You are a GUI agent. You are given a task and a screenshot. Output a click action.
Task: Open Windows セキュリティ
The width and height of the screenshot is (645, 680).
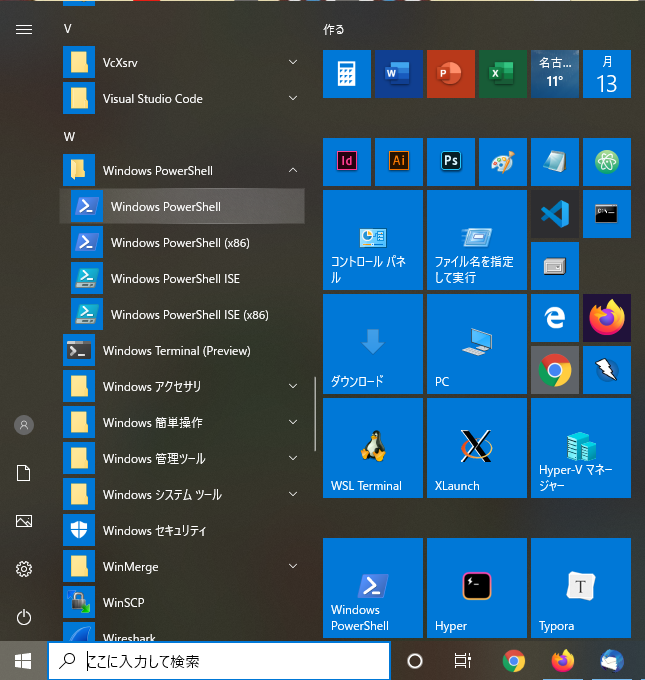coord(182,530)
